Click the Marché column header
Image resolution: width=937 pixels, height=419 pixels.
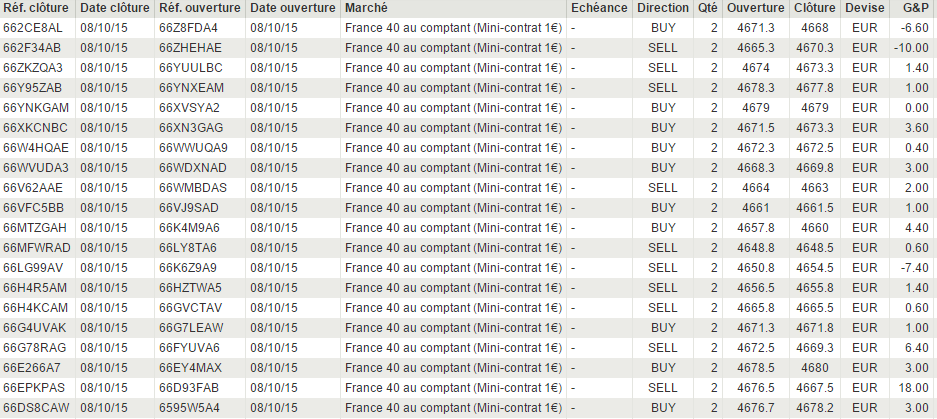click(366, 8)
